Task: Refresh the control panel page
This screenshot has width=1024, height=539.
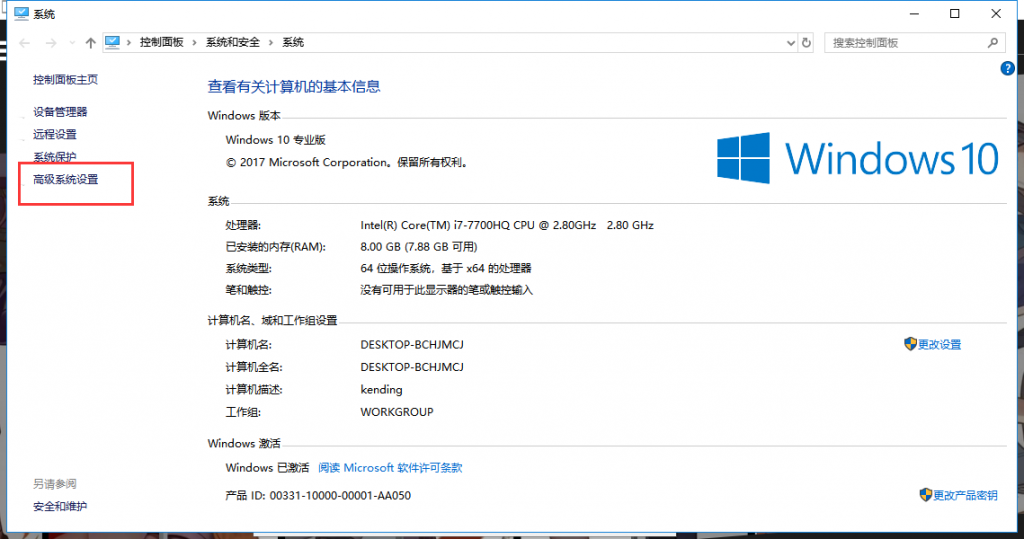Action: [x=807, y=43]
